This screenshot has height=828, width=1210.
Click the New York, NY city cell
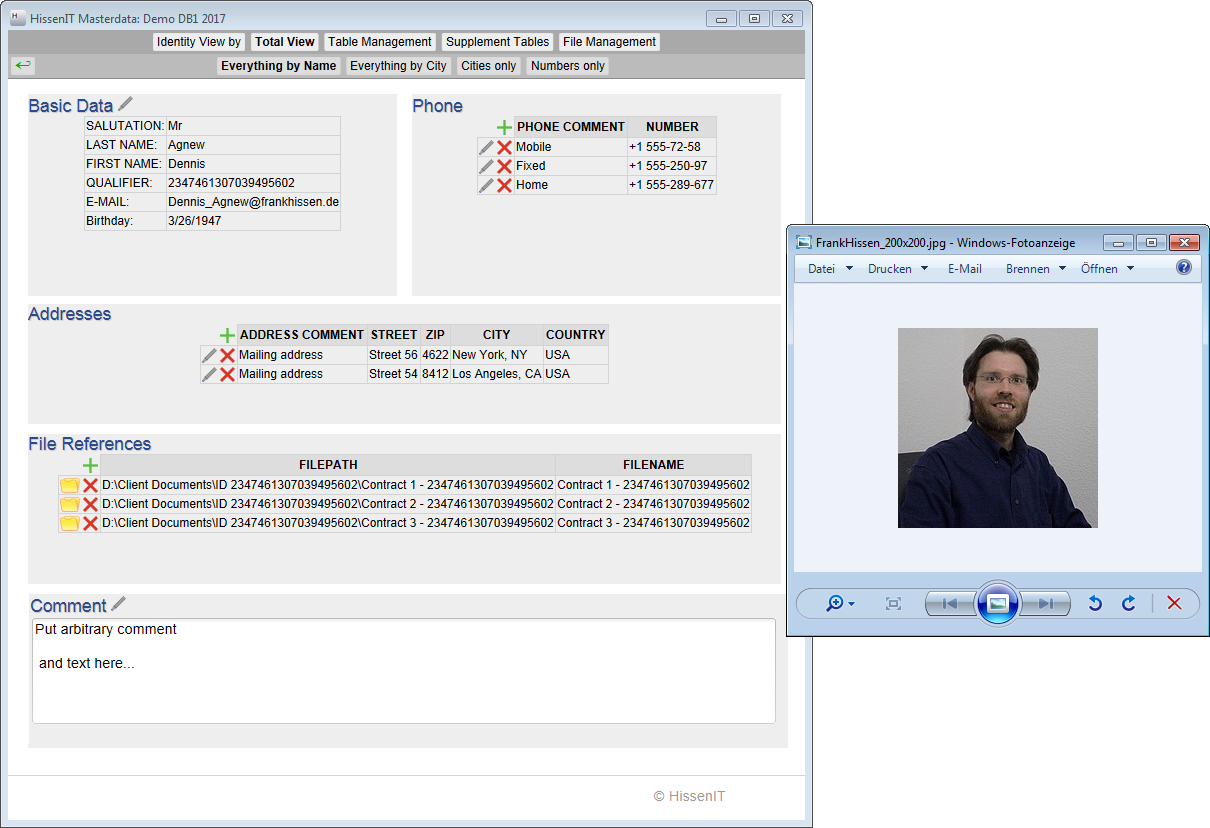click(x=497, y=355)
